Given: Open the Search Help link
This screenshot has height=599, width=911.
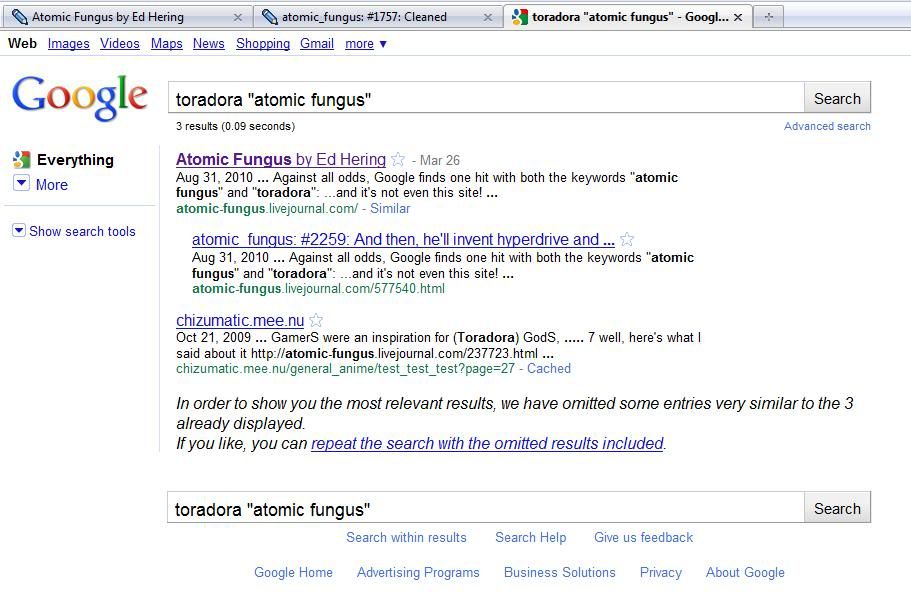Looking at the screenshot, I should point(530,537).
